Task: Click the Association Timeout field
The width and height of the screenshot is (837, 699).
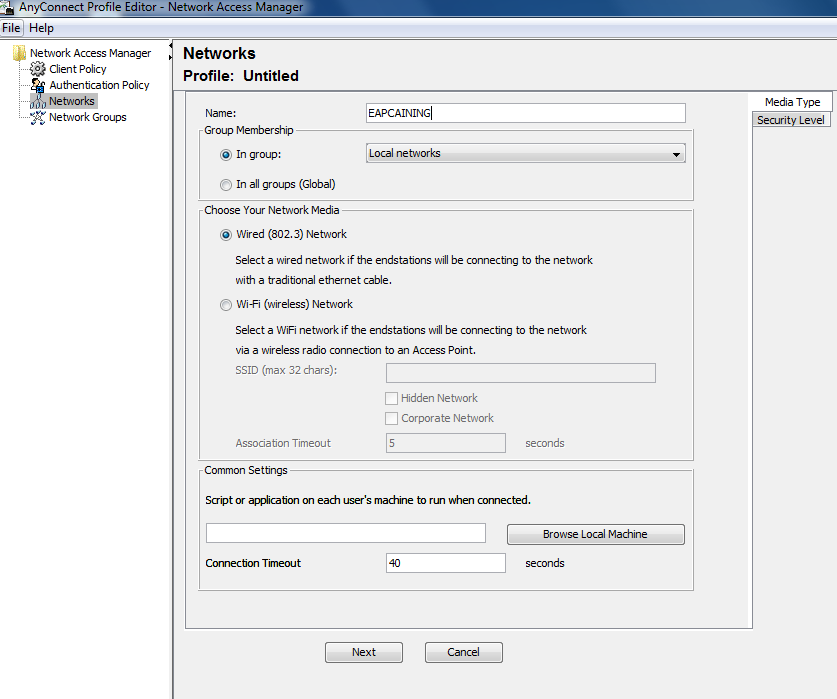Action: [x=446, y=443]
